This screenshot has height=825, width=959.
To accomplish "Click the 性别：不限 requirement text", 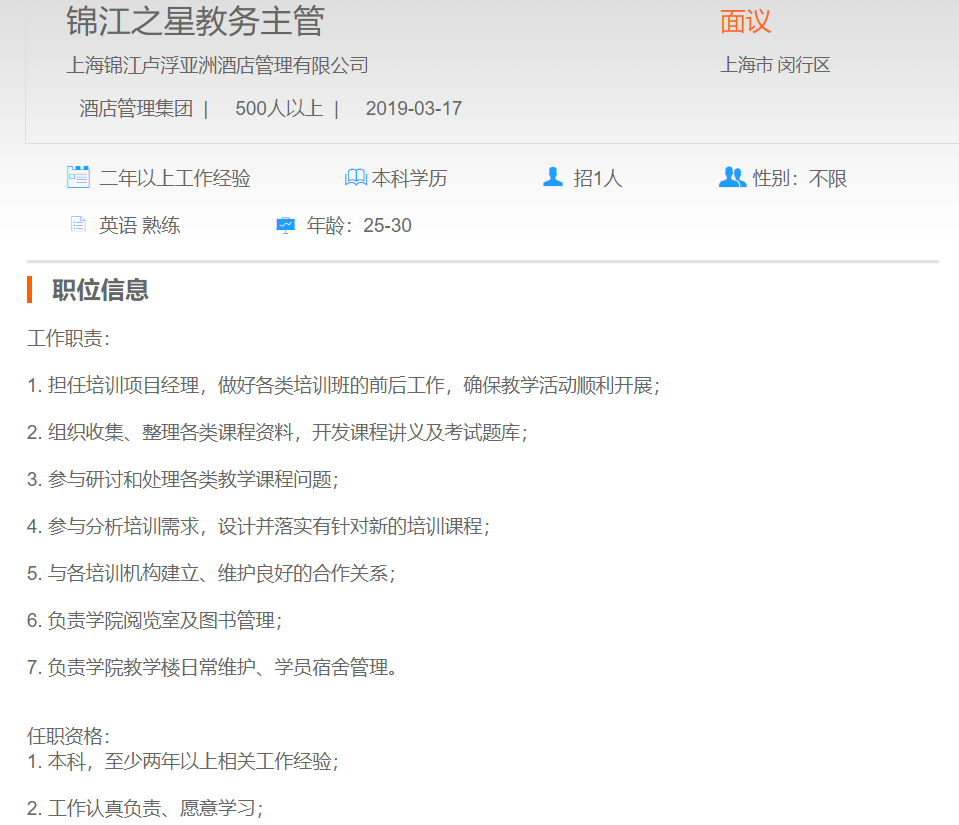I will [800, 179].
